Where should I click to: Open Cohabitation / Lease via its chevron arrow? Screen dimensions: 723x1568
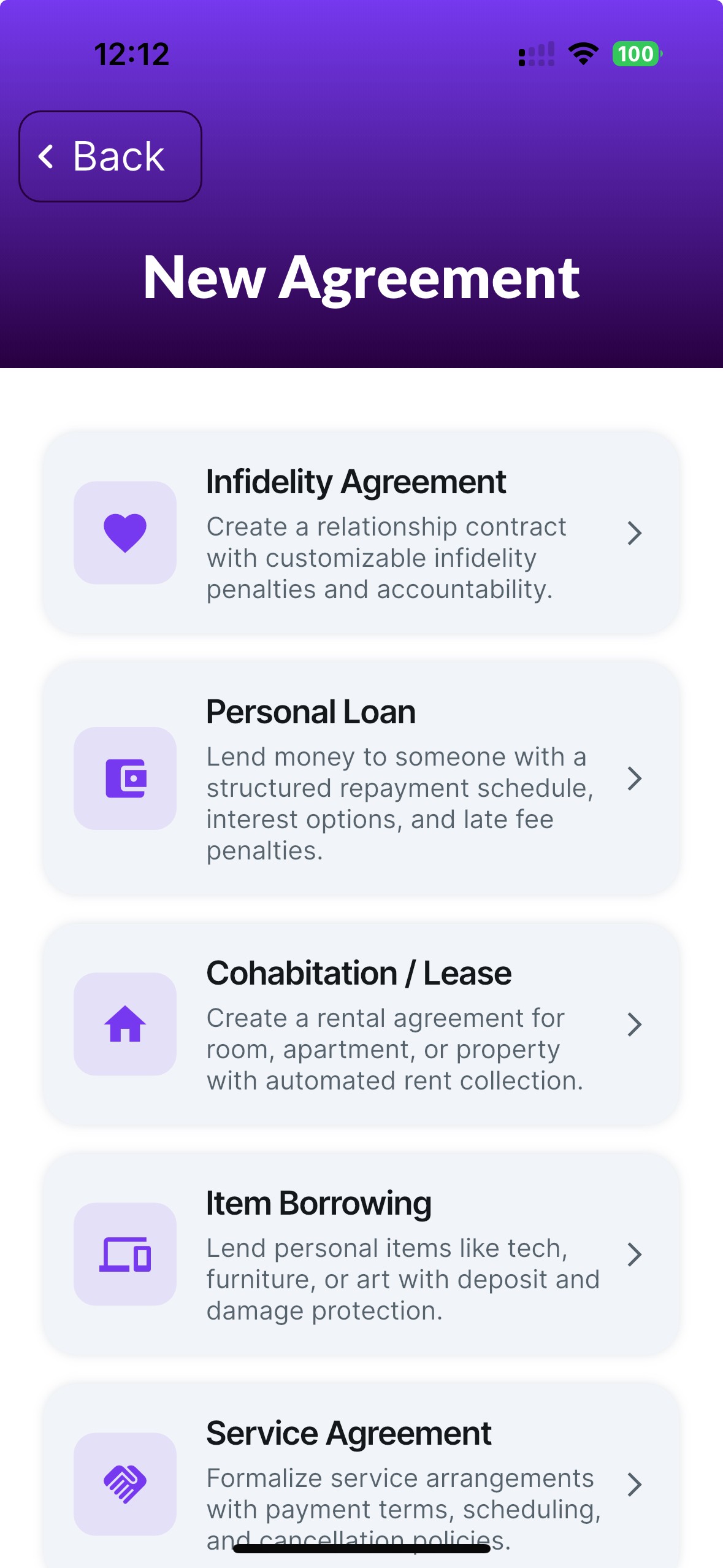635,1024
